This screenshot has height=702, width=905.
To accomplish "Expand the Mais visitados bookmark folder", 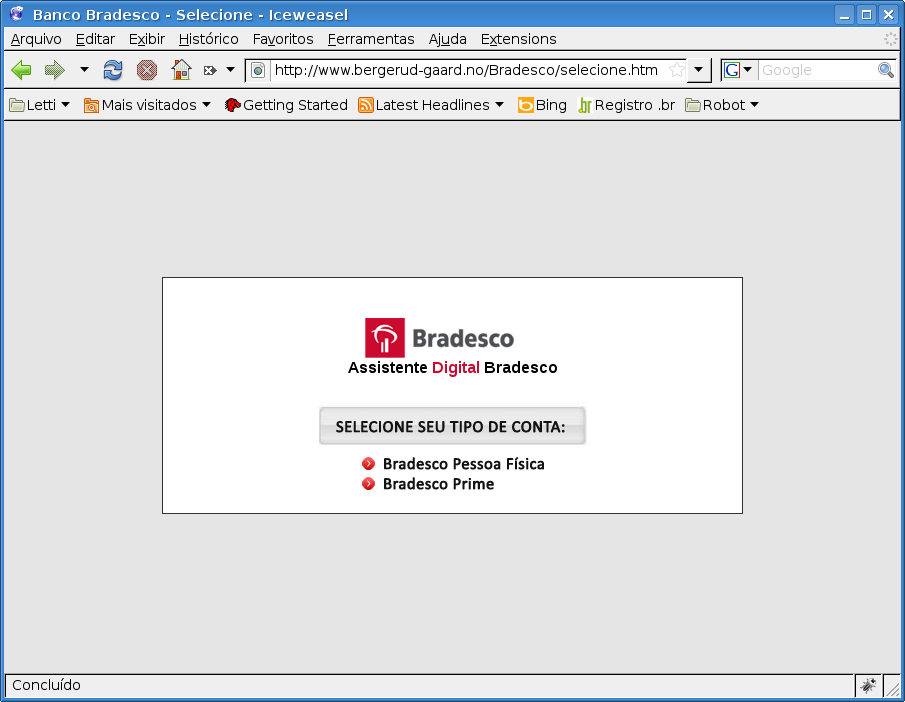I will click(147, 105).
